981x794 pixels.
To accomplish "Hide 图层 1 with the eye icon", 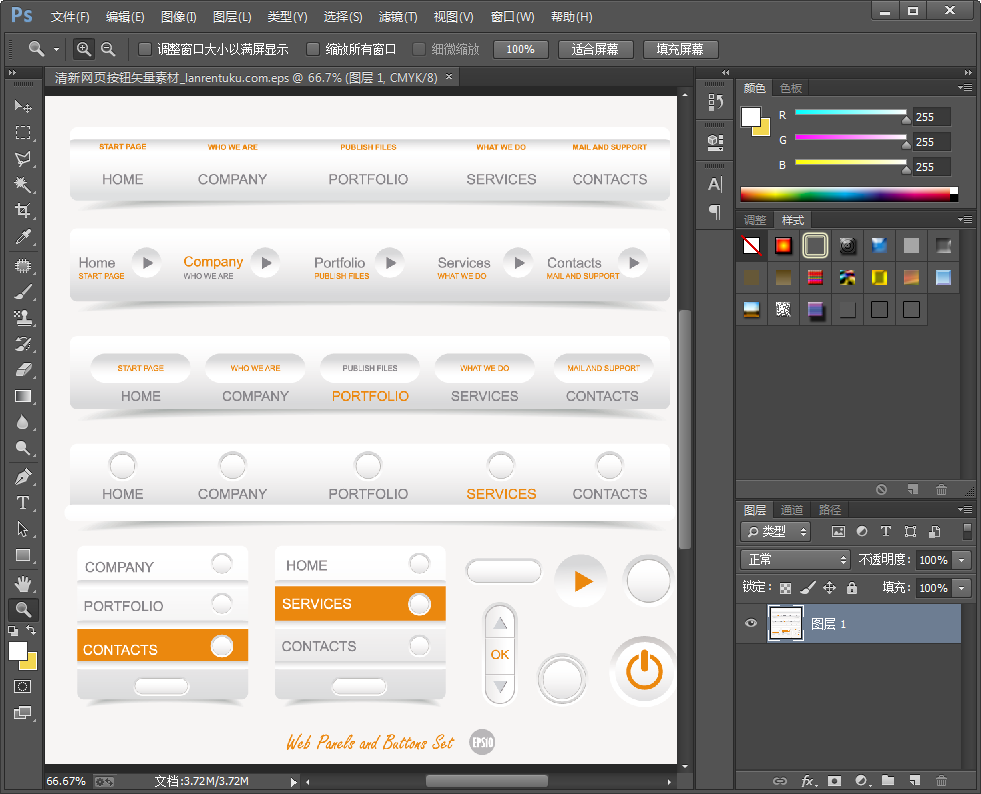I will [x=751, y=623].
